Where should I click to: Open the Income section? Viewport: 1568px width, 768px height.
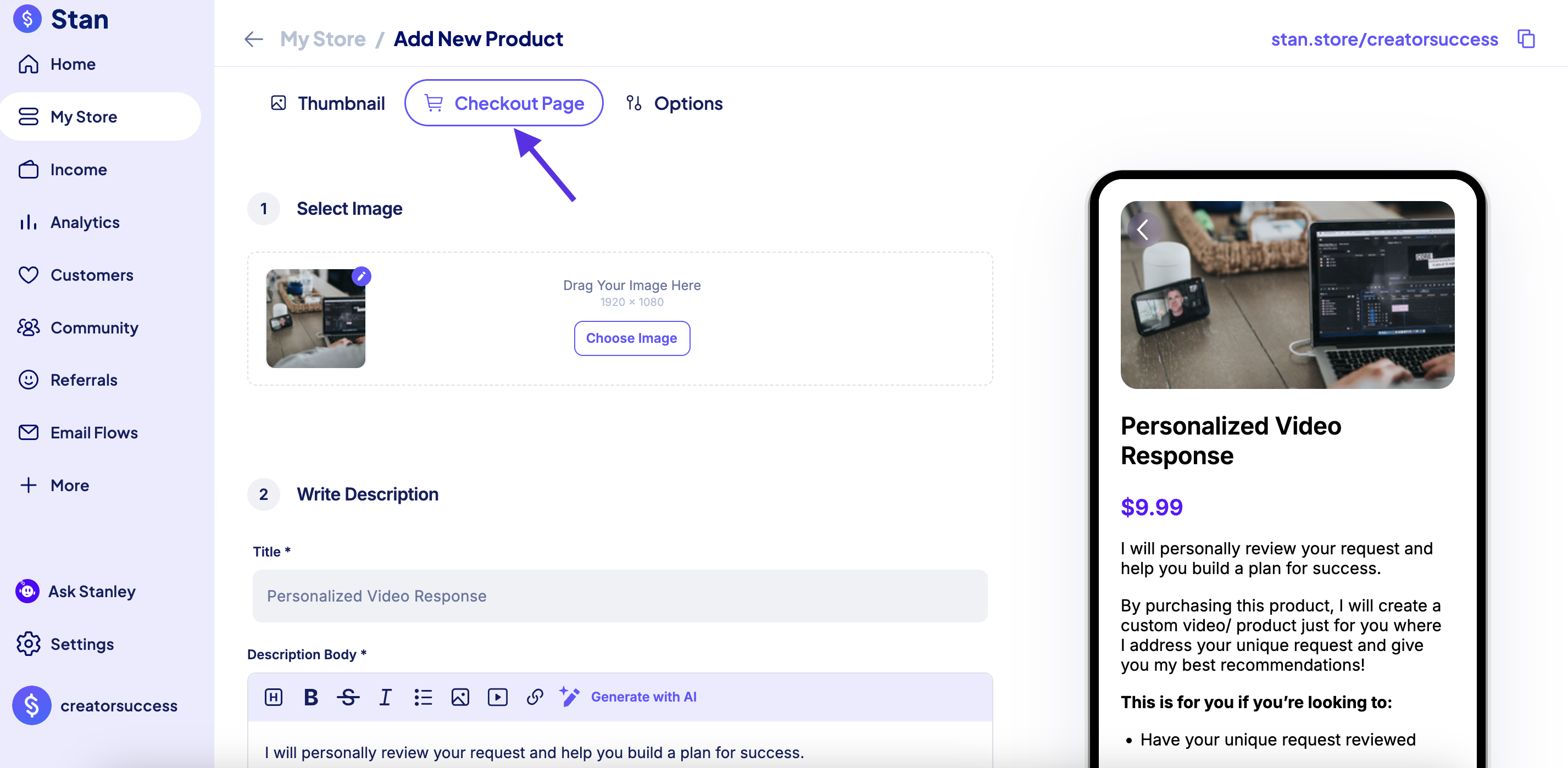pyautogui.click(x=79, y=169)
